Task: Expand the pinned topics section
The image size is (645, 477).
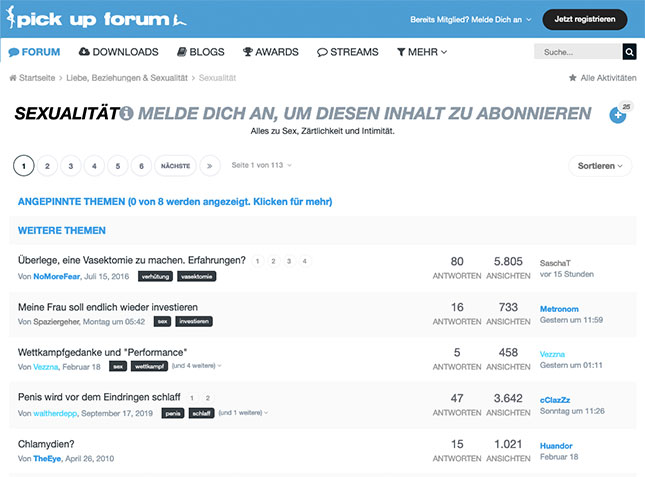Action: [x=175, y=201]
